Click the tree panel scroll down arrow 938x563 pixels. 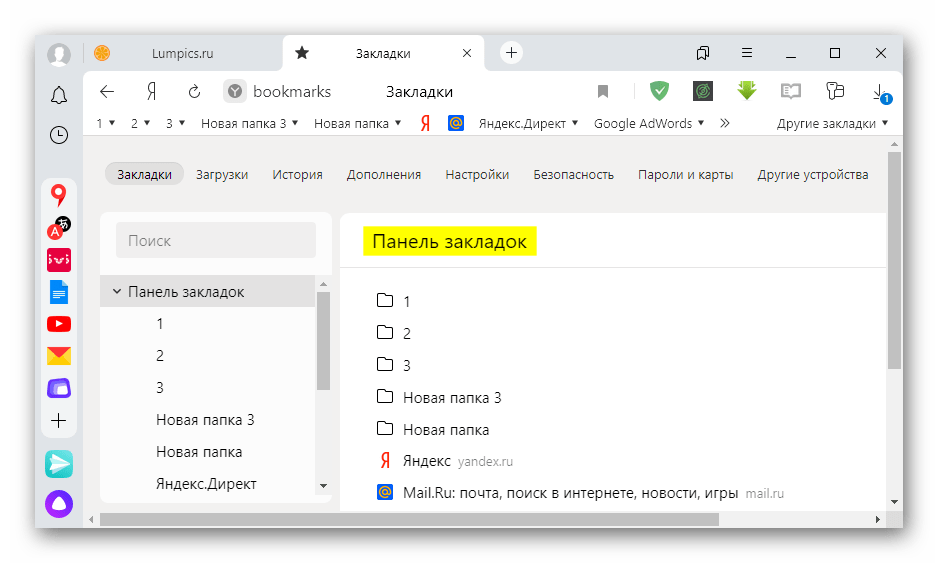pyautogui.click(x=324, y=486)
